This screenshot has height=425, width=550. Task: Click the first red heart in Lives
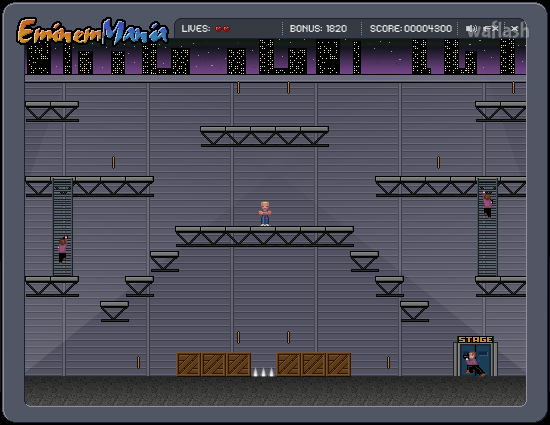218,29
